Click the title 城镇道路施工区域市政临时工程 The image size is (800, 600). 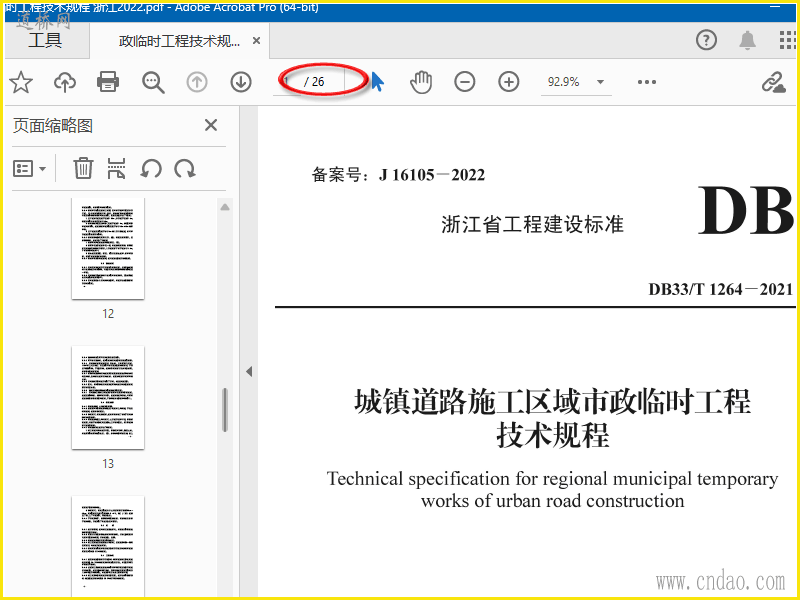553,401
